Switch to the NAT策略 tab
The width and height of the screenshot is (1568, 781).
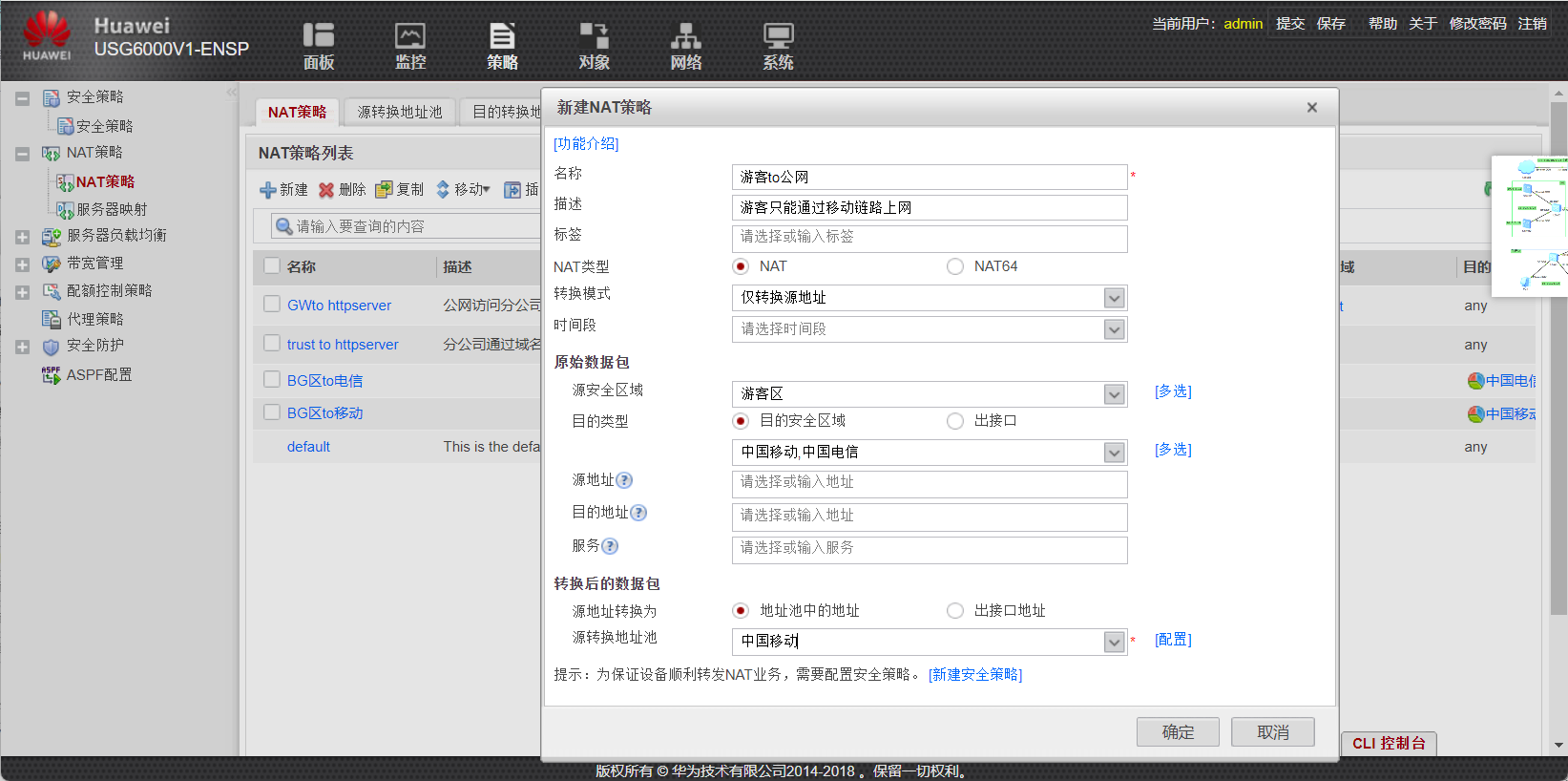pyautogui.click(x=297, y=112)
